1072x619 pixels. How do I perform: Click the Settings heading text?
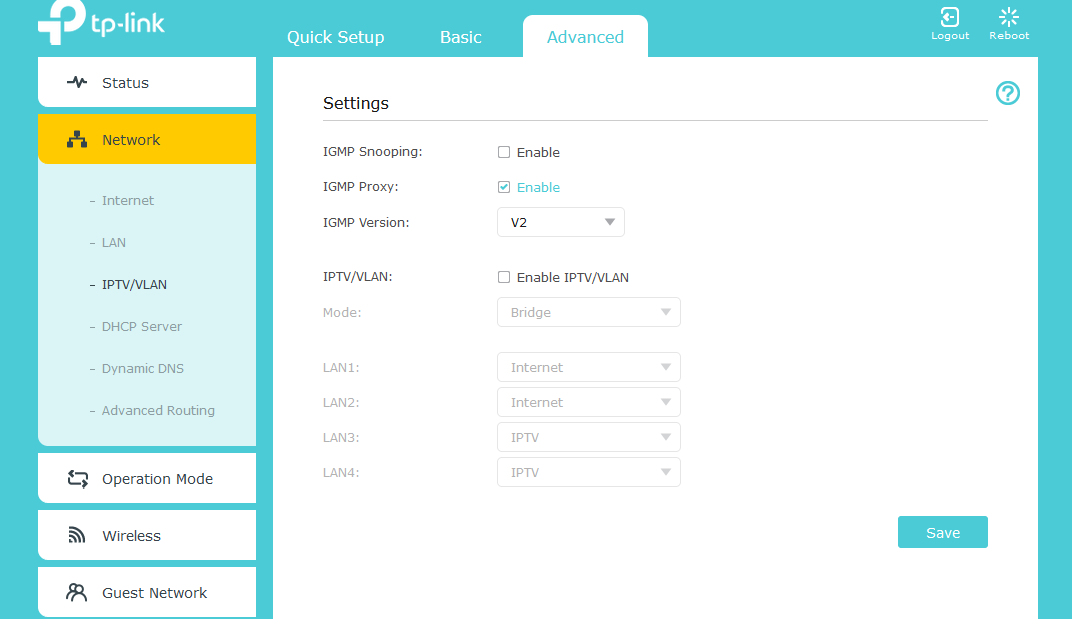[356, 103]
